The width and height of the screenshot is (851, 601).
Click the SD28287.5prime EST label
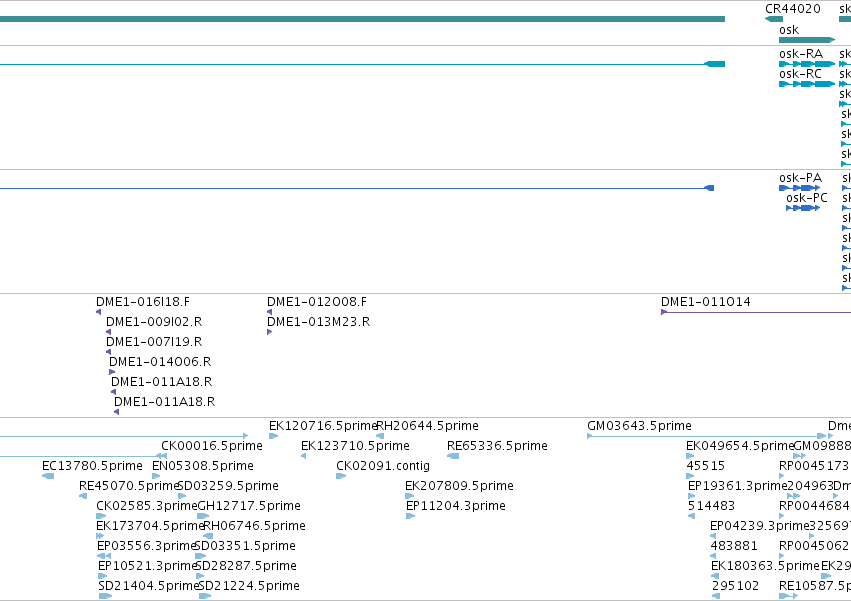coord(246,566)
